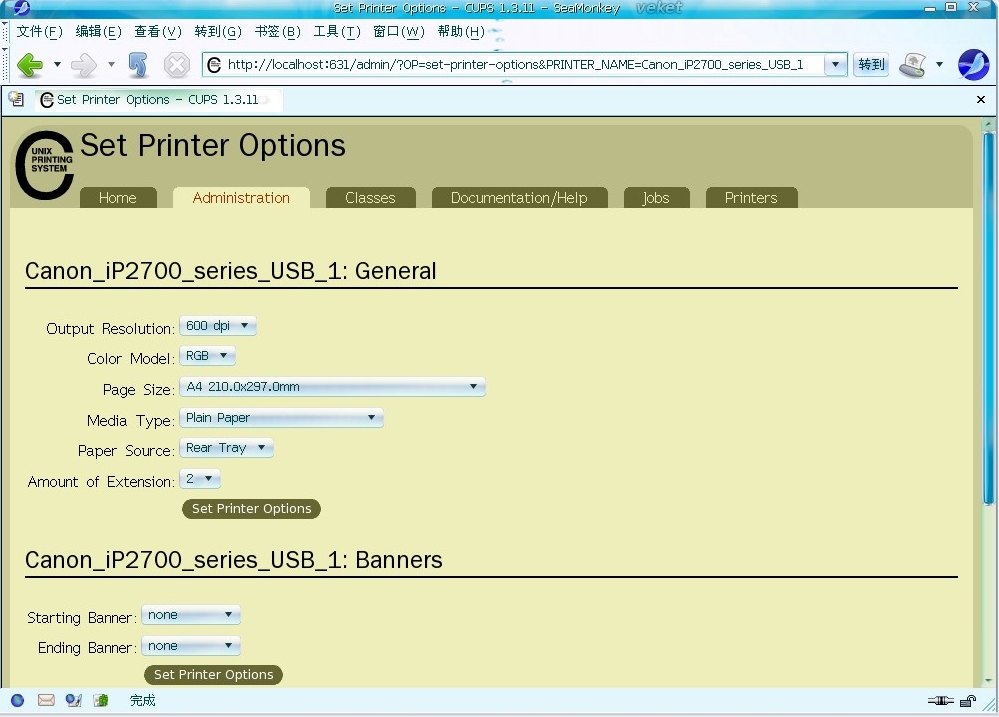This screenshot has height=717, width=999.
Task: Open the Printers tab
Action: [x=751, y=198]
